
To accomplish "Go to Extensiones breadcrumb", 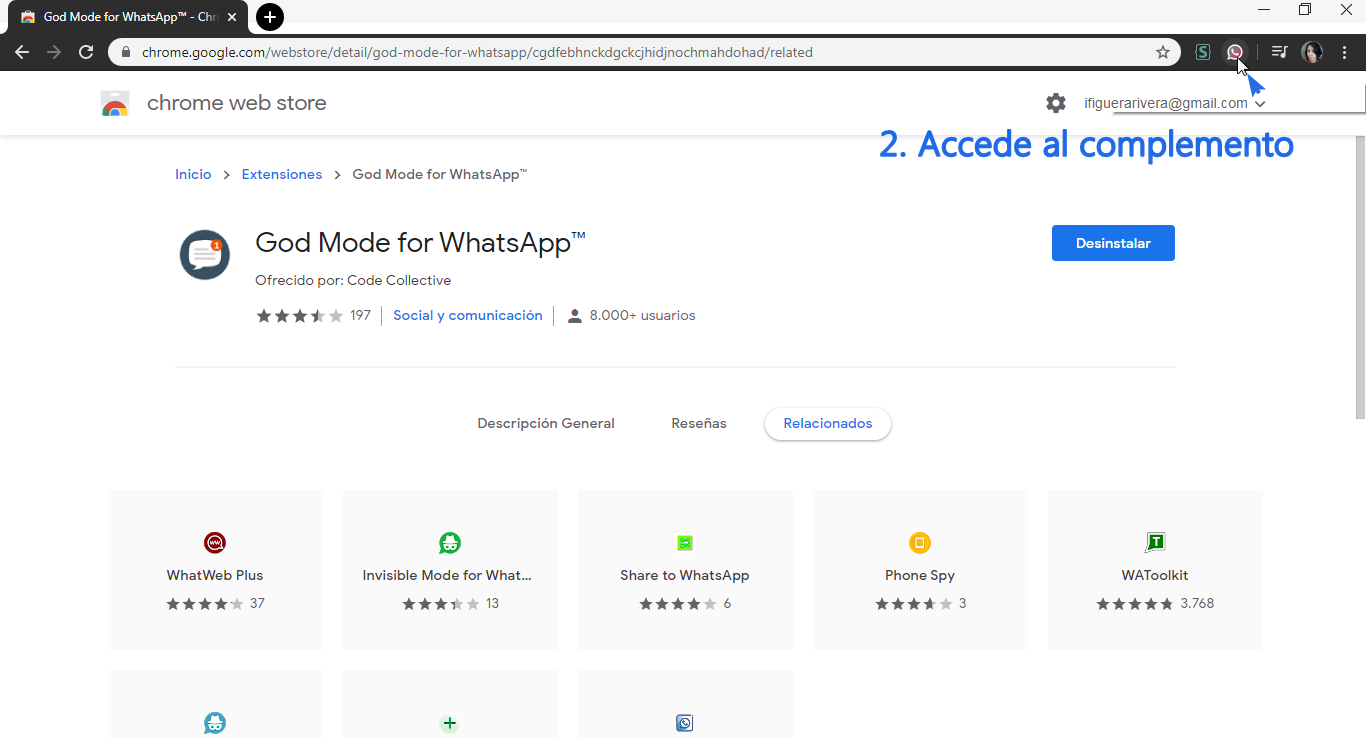I will (x=282, y=174).
